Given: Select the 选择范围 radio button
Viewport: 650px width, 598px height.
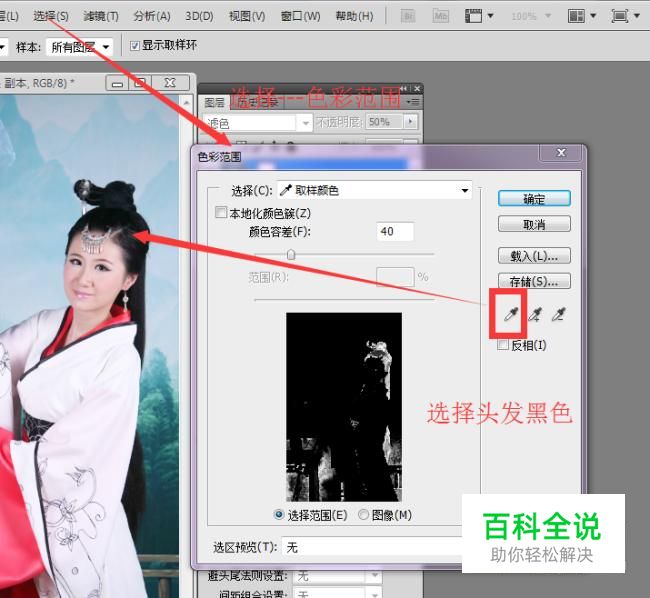Looking at the screenshot, I should click(279, 515).
